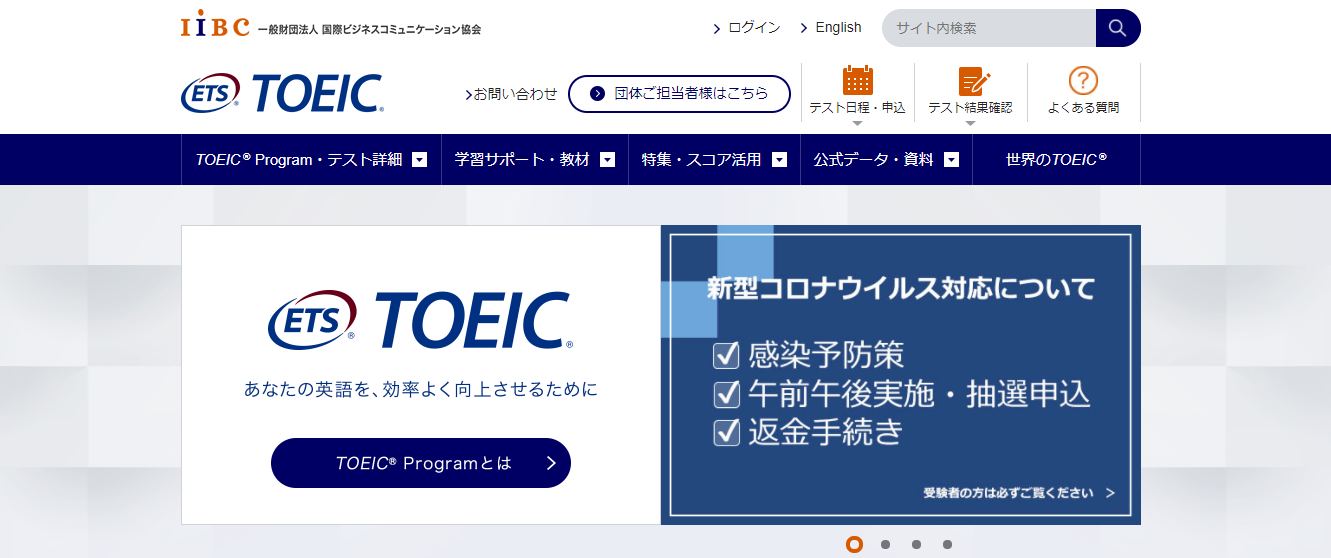The height and width of the screenshot is (558, 1331).
Task: Click よくある質問 label
Action: pos(1084,108)
